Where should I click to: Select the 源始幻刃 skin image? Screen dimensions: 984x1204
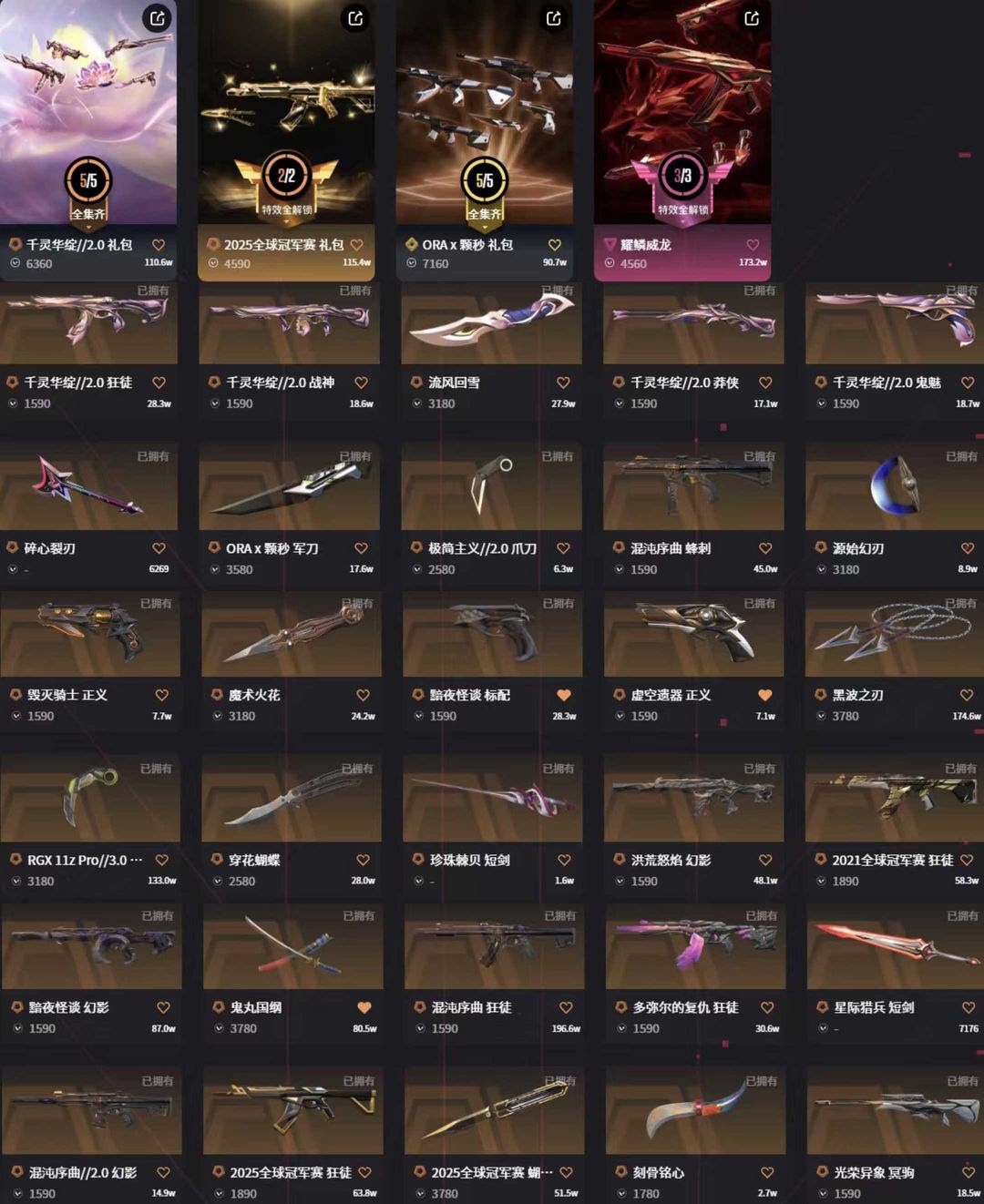point(895,488)
